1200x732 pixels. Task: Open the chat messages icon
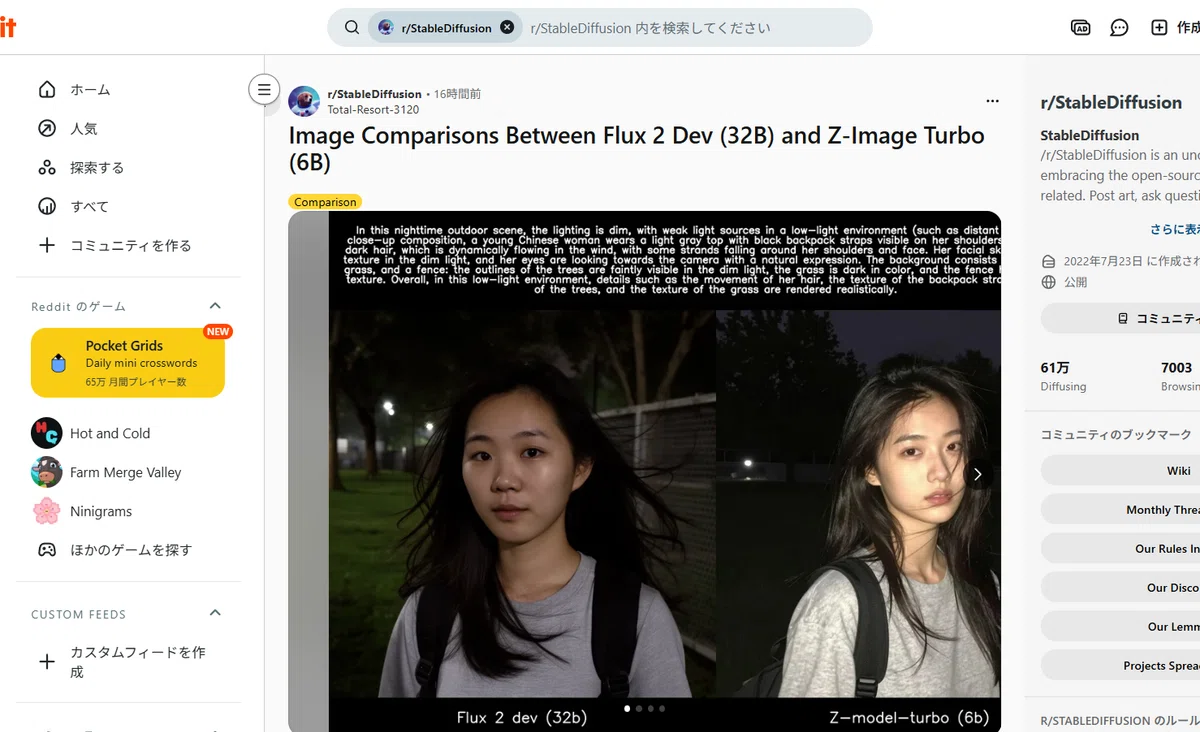1120,28
